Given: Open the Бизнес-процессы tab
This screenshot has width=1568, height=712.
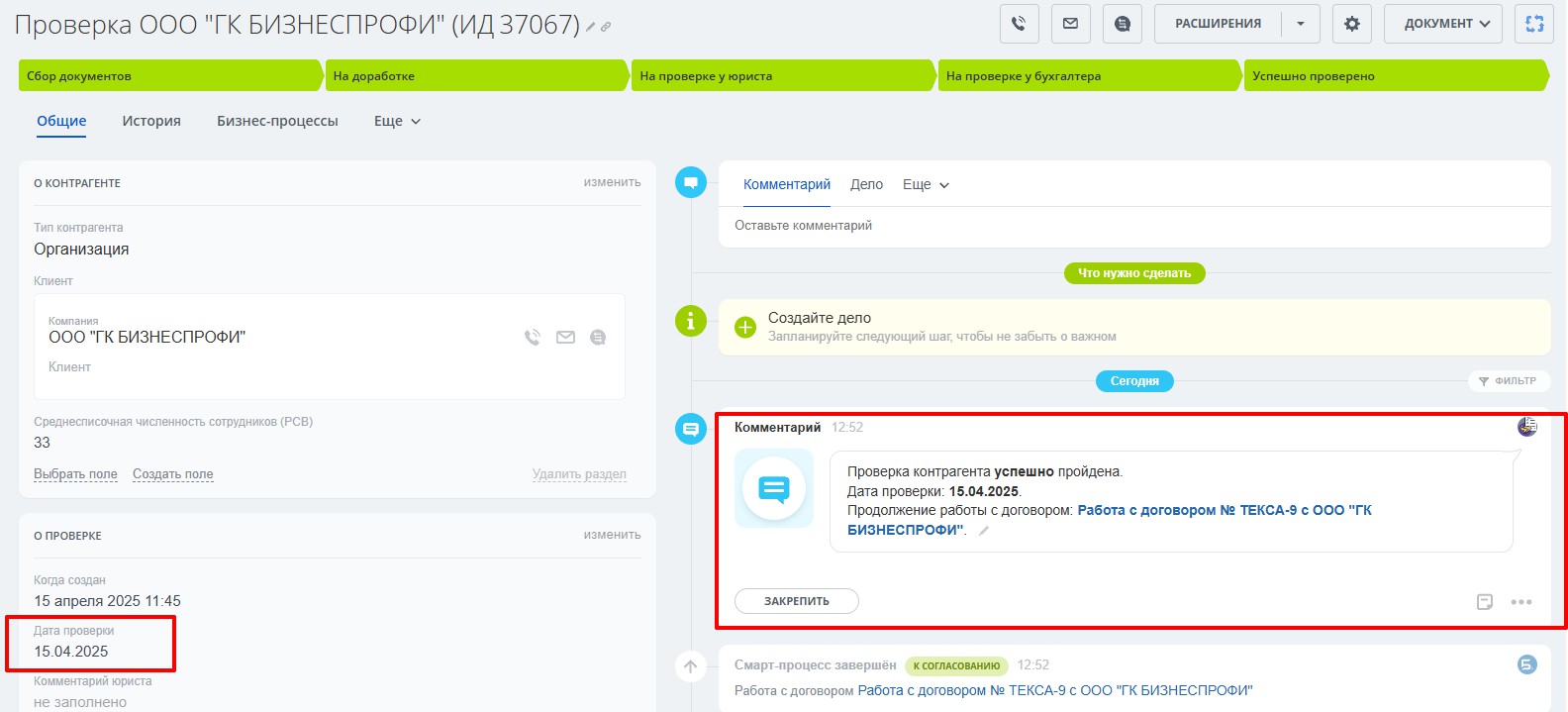Looking at the screenshot, I should tap(277, 121).
